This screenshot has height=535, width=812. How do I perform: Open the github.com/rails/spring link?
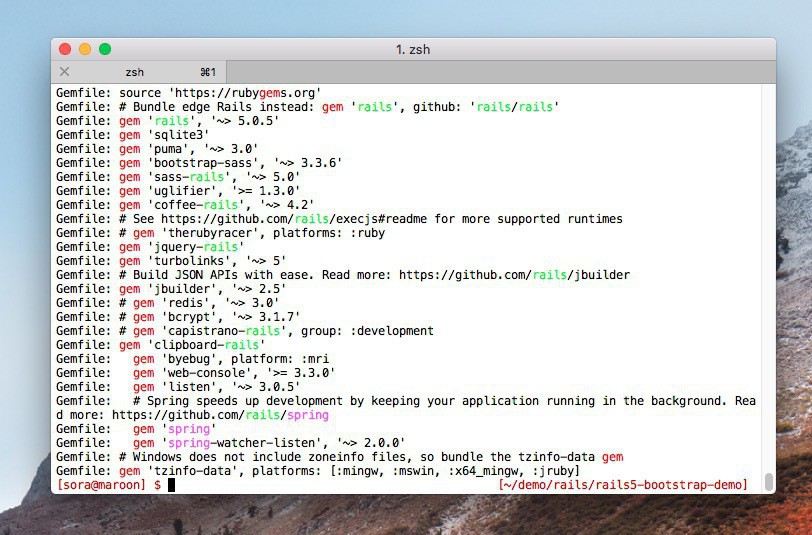tap(220, 415)
